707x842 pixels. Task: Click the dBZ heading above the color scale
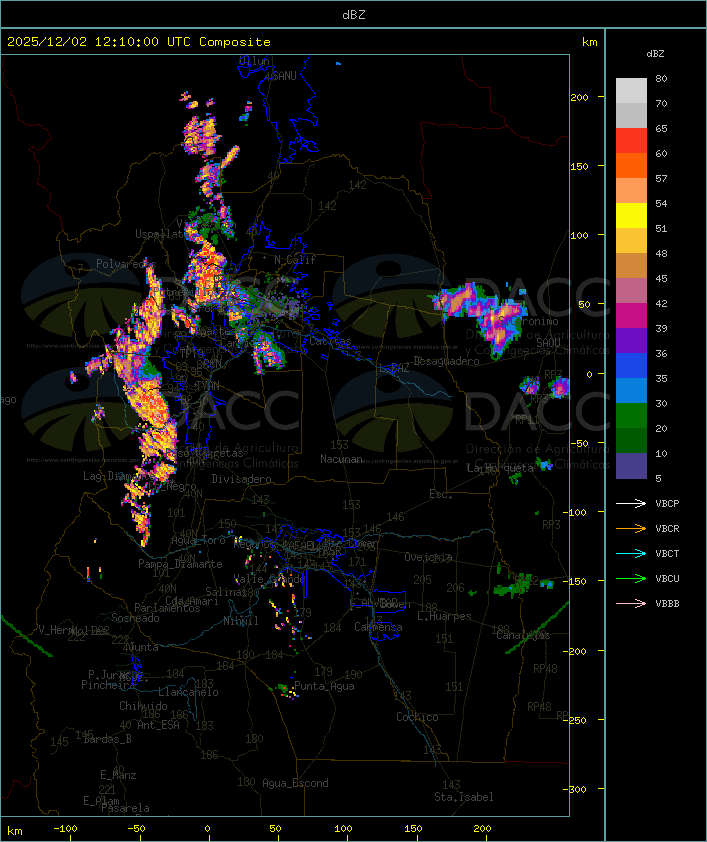click(655, 54)
